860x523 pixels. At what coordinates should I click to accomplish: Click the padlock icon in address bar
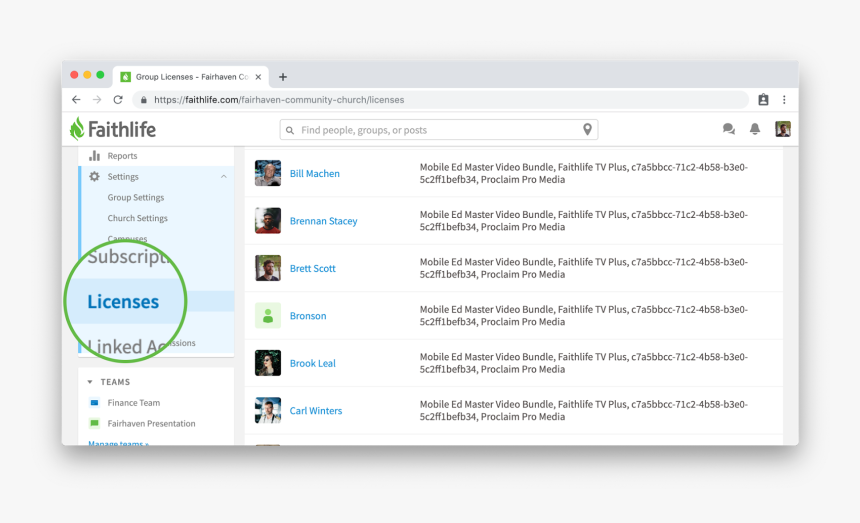(x=144, y=100)
